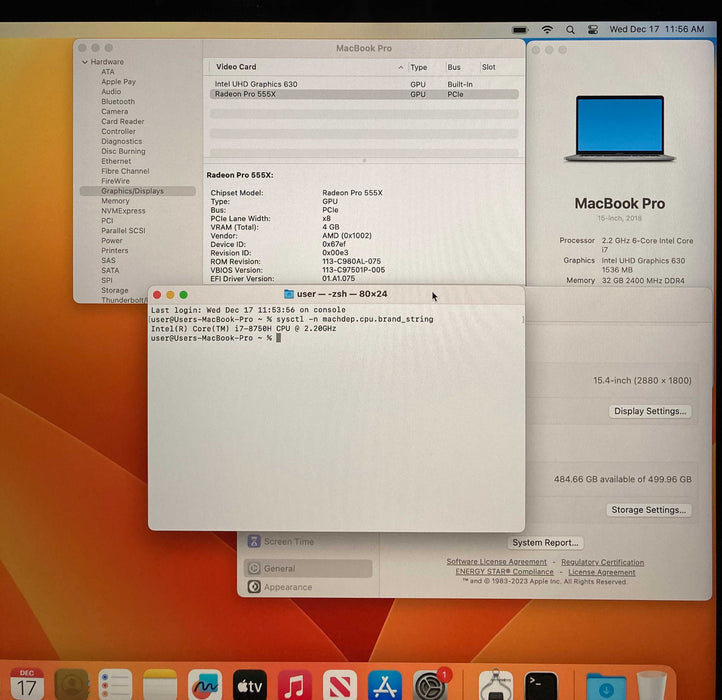722x700 pixels.
Task: Open the Trash in the Dock
Action: (652, 685)
